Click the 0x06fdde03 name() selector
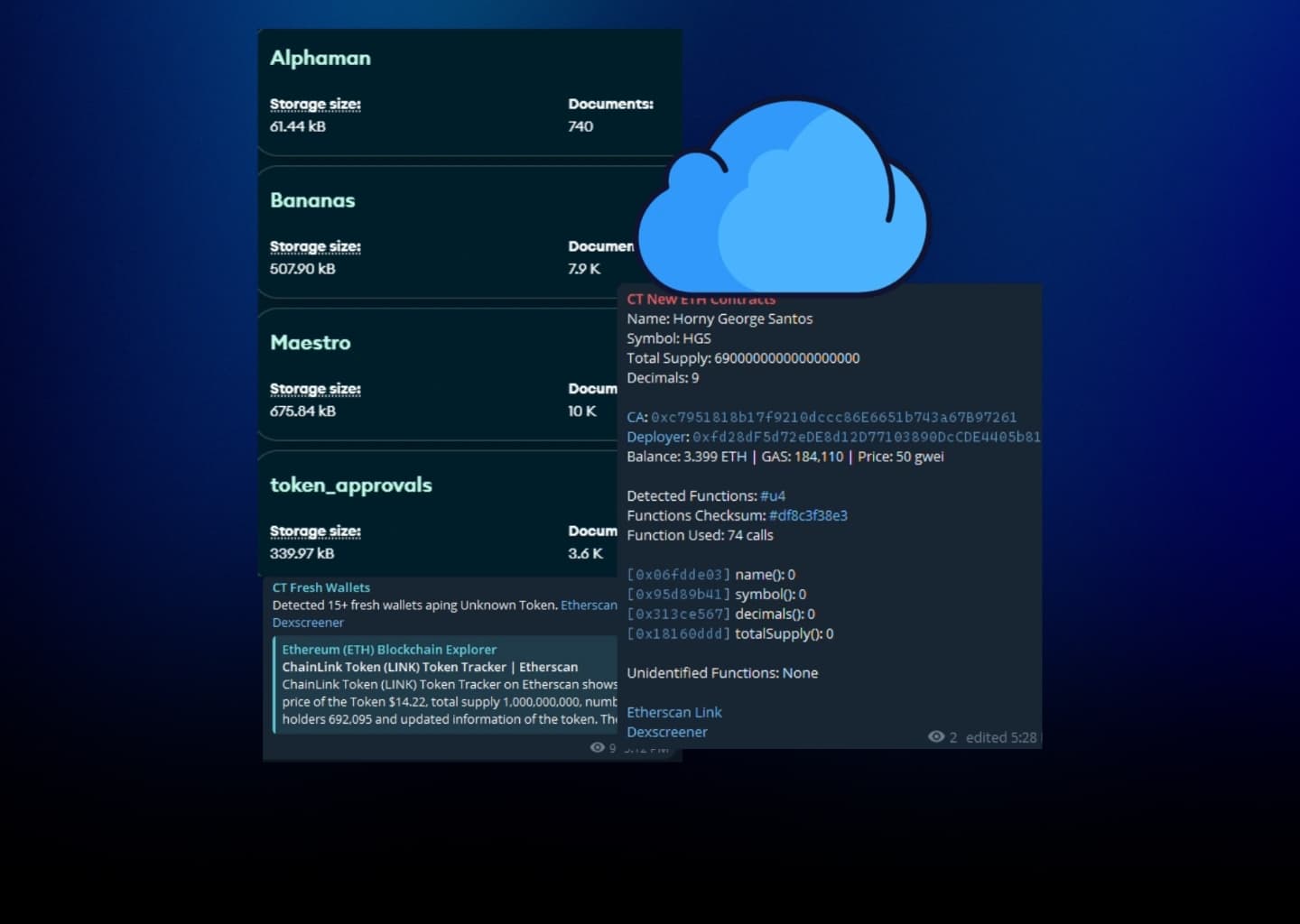 click(678, 575)
